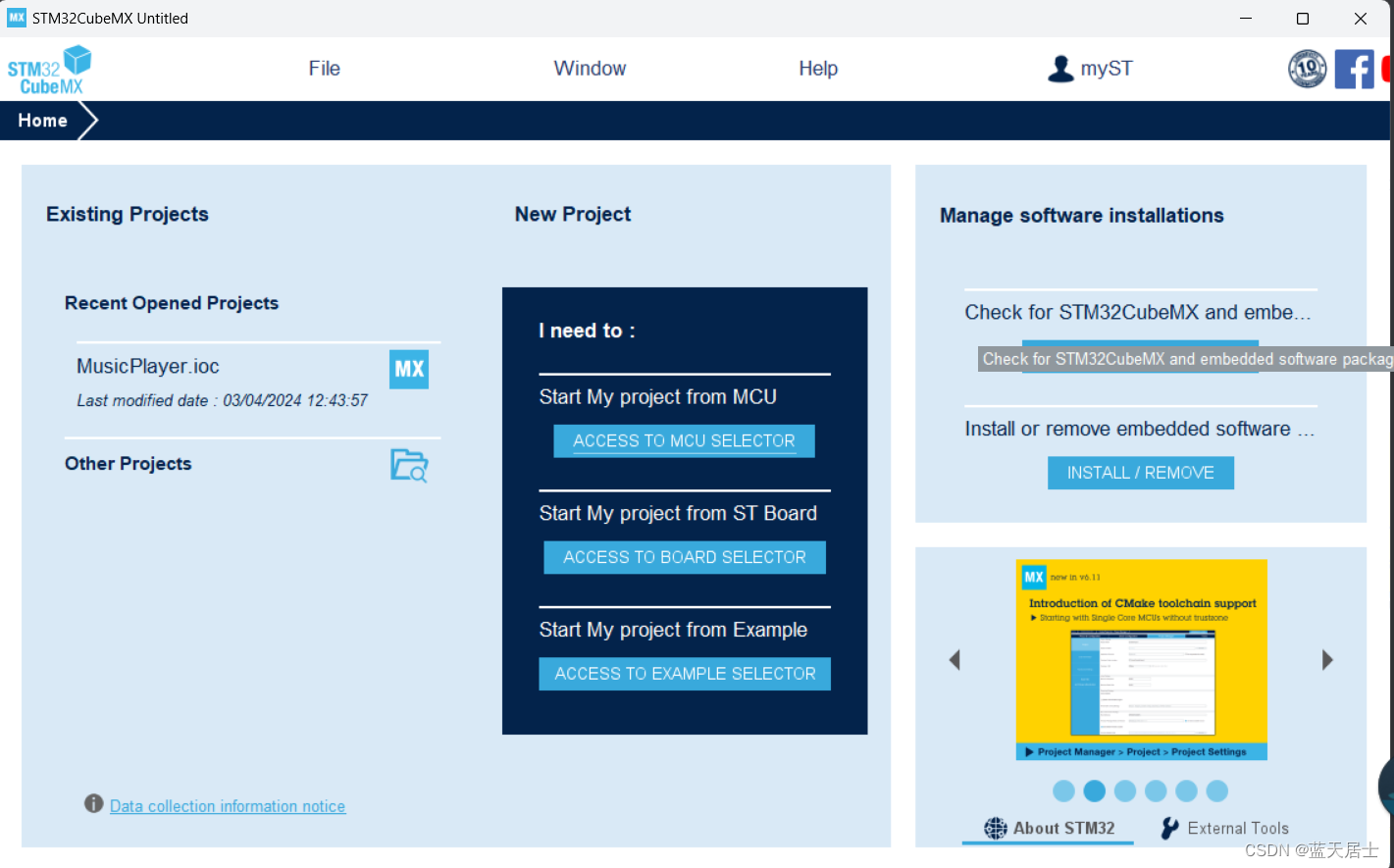Select second highlighted carousel page dot
This screenshot has height=868, width=1394.
tap(1095, 791)
